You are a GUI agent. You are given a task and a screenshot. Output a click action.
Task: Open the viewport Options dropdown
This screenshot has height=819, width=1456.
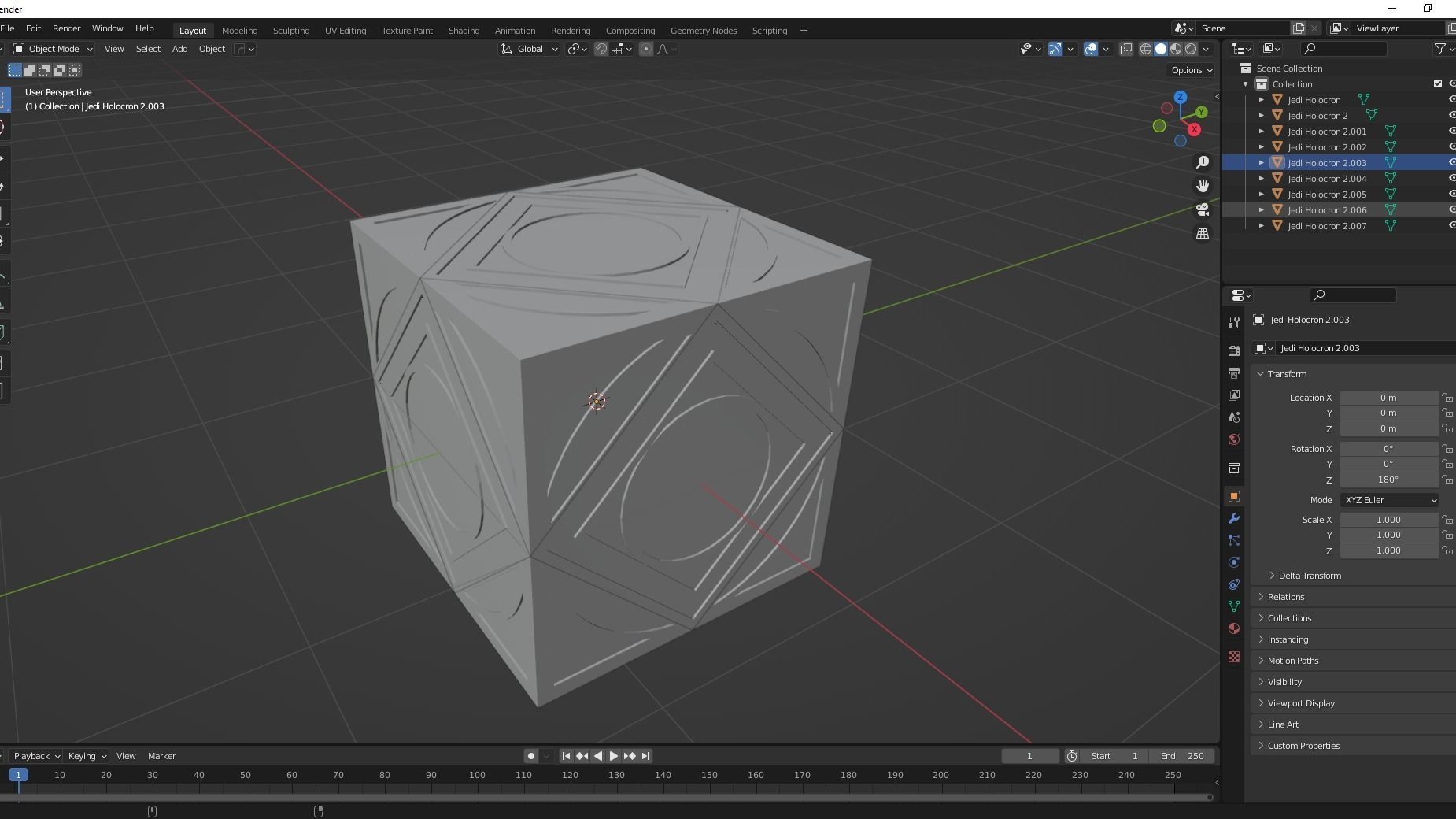pos(1192,70)
